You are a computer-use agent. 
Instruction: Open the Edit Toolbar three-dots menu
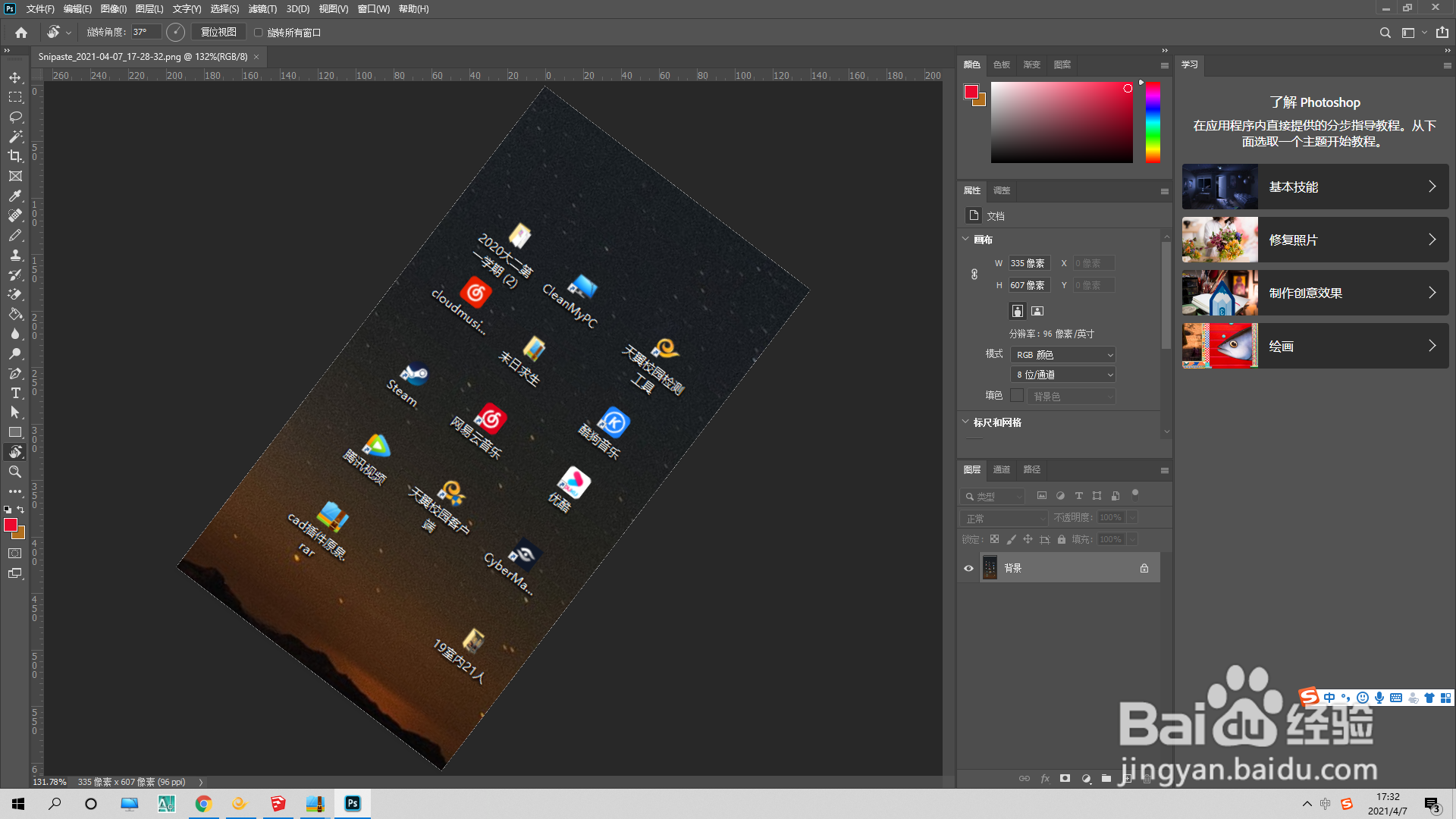[15, 491]
